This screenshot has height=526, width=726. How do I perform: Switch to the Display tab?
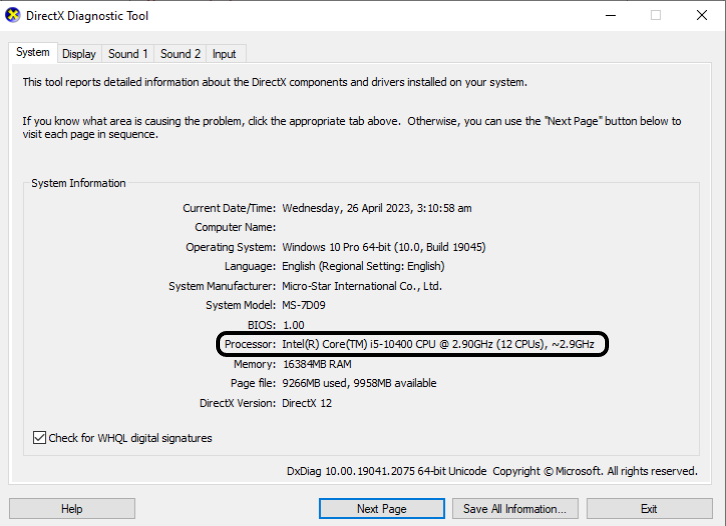(78, 54)
